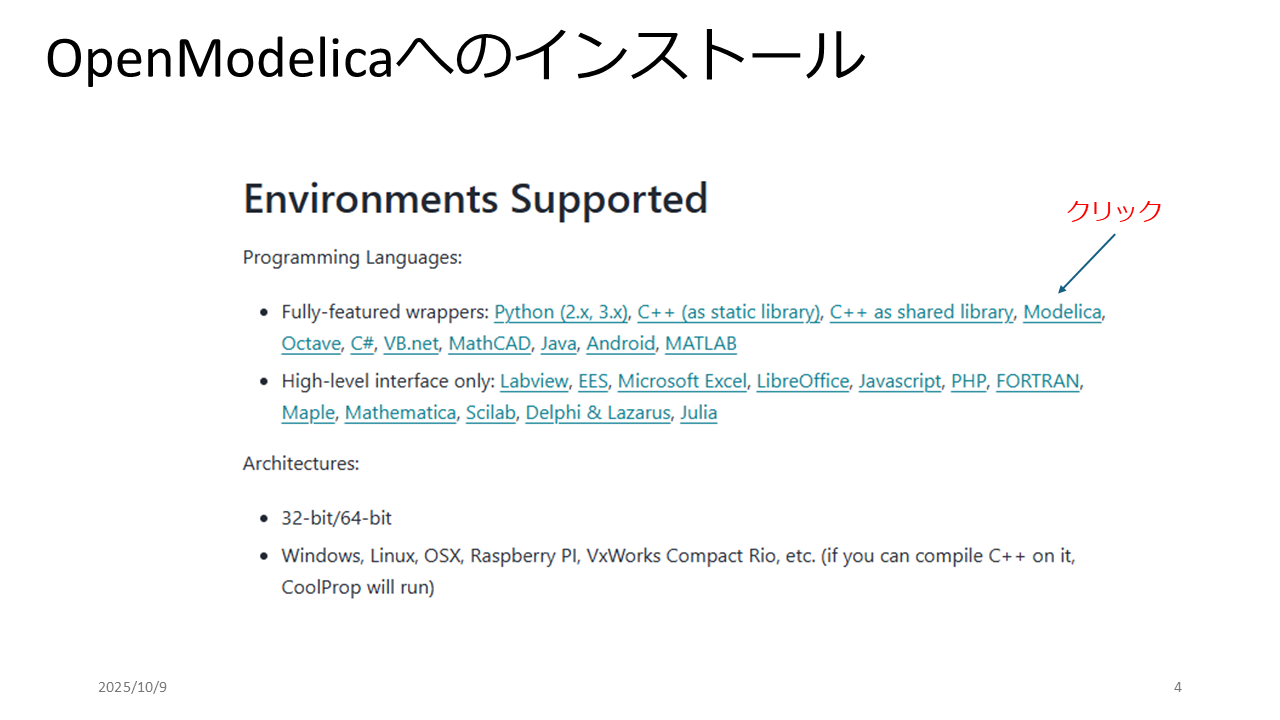Select the slide title text
The height and width of the screenshot is (720, 1280).
[455, 60]
